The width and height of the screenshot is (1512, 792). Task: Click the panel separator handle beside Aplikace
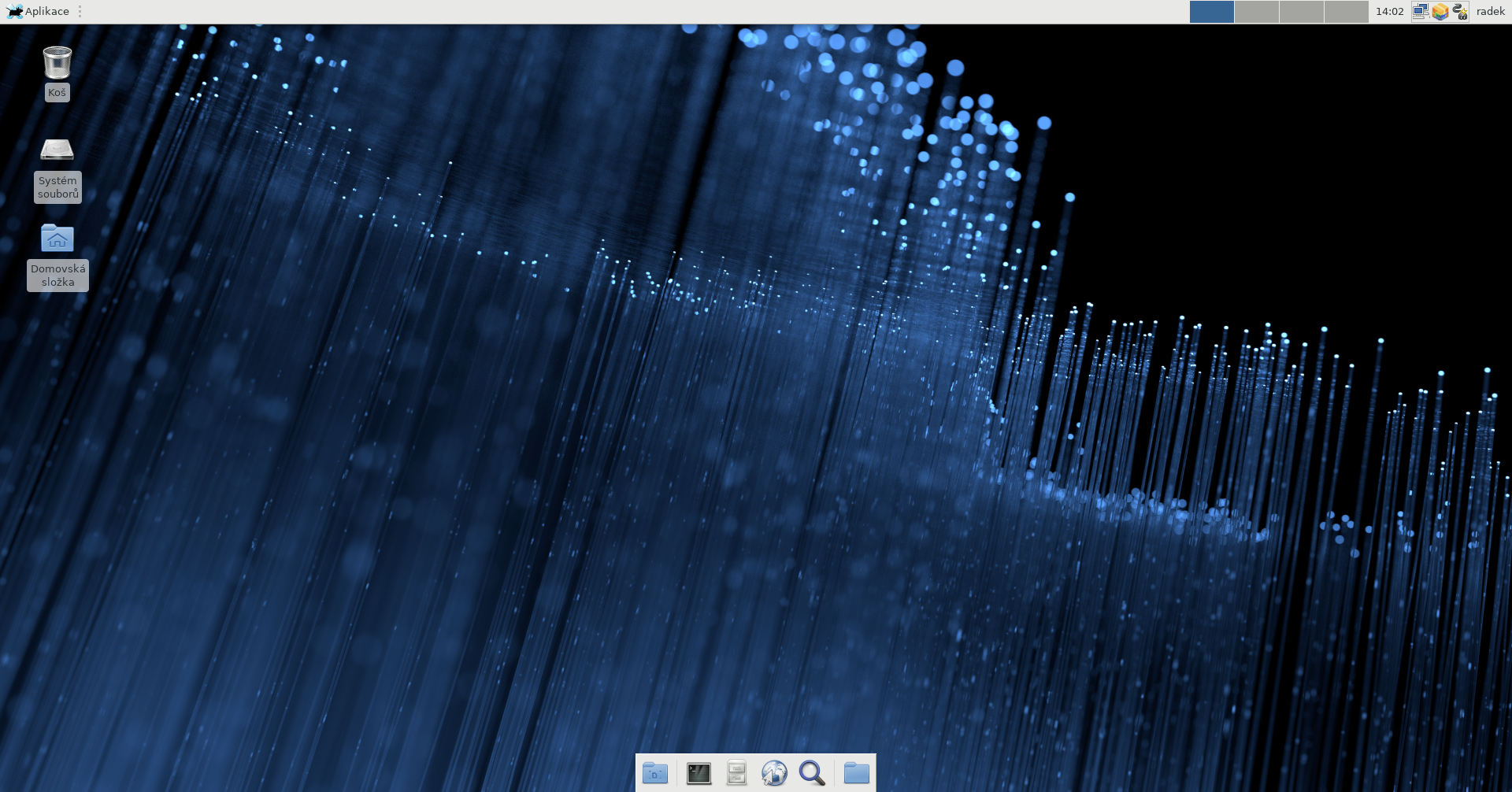[80, 12]
